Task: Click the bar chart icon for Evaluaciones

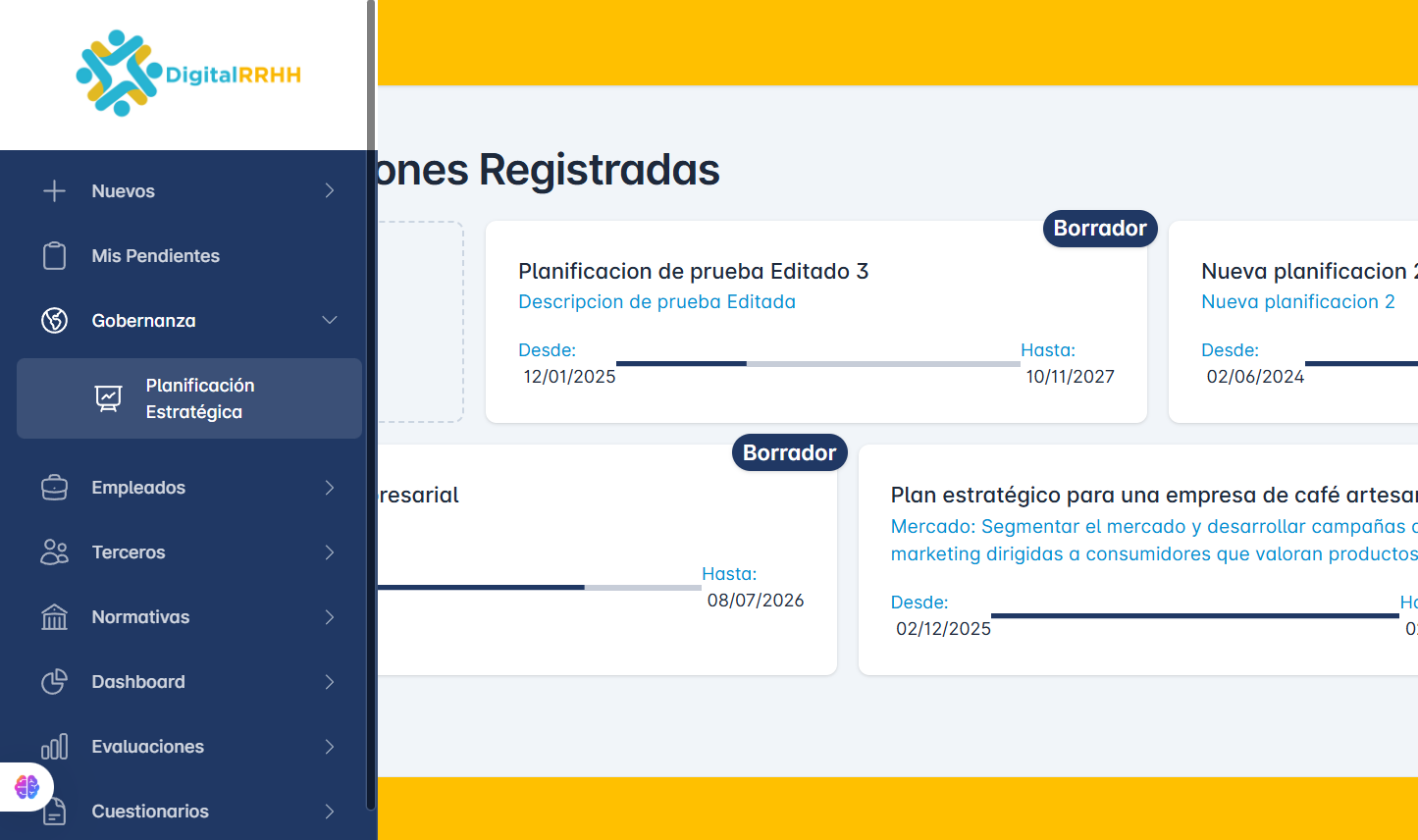Action: click(55, 747)
